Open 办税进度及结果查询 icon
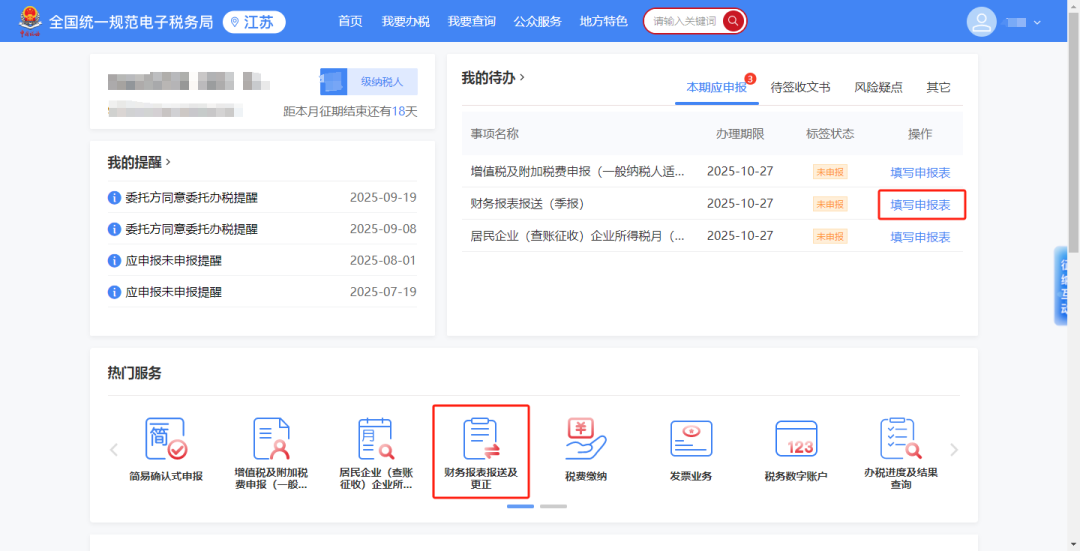Image resolution: width=1080 pixels, height=551 pixels. [x=900, y=439]
